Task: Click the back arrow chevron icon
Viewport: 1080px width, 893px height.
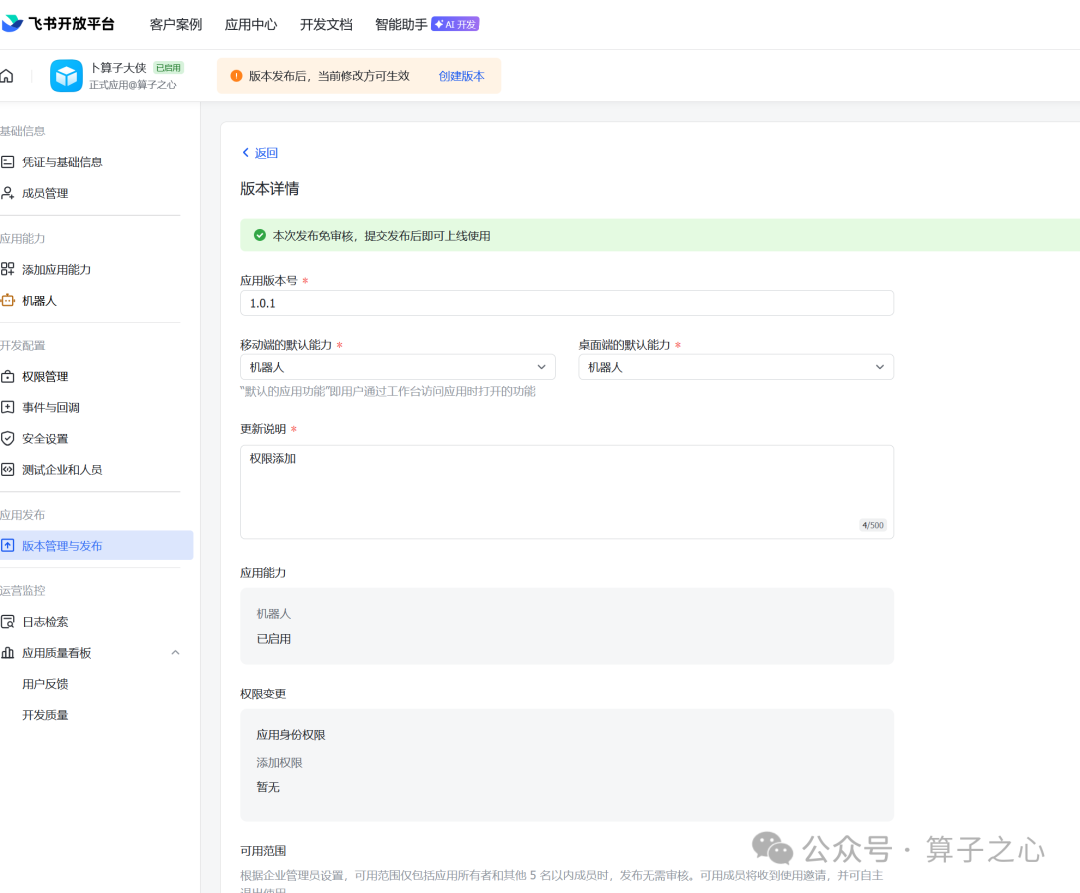Action: 245,153
